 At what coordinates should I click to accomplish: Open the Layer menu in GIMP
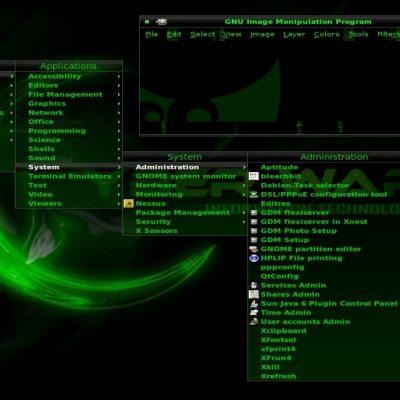pyautogui.click(x=294, y=34)
